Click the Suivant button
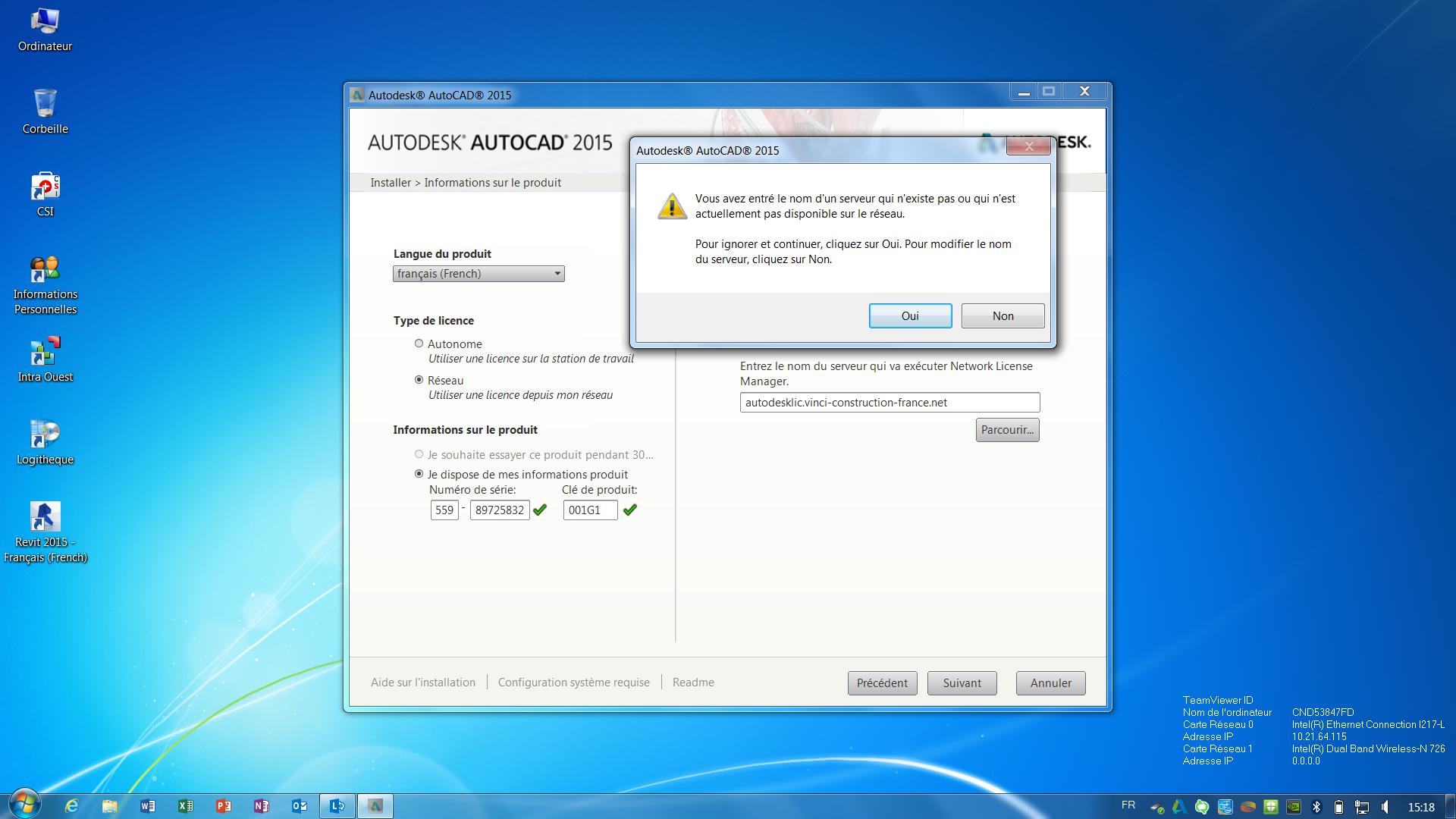Screen dimensions: 1456x819 [x=962, y=683]
